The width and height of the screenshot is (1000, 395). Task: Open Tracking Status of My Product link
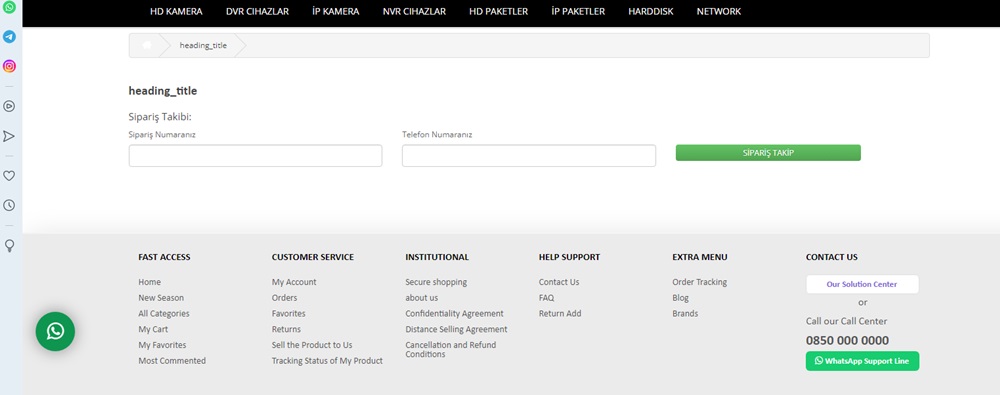click(x=327, y=361)
